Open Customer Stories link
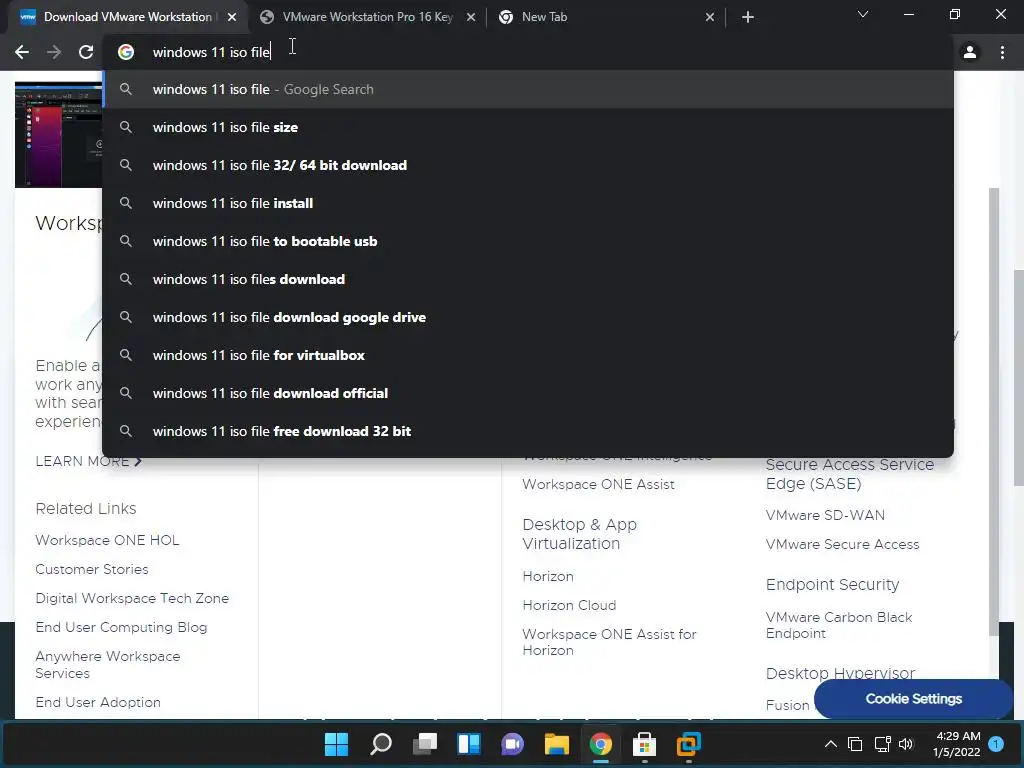The image size is (1024, 768). (x=91, y=569)
